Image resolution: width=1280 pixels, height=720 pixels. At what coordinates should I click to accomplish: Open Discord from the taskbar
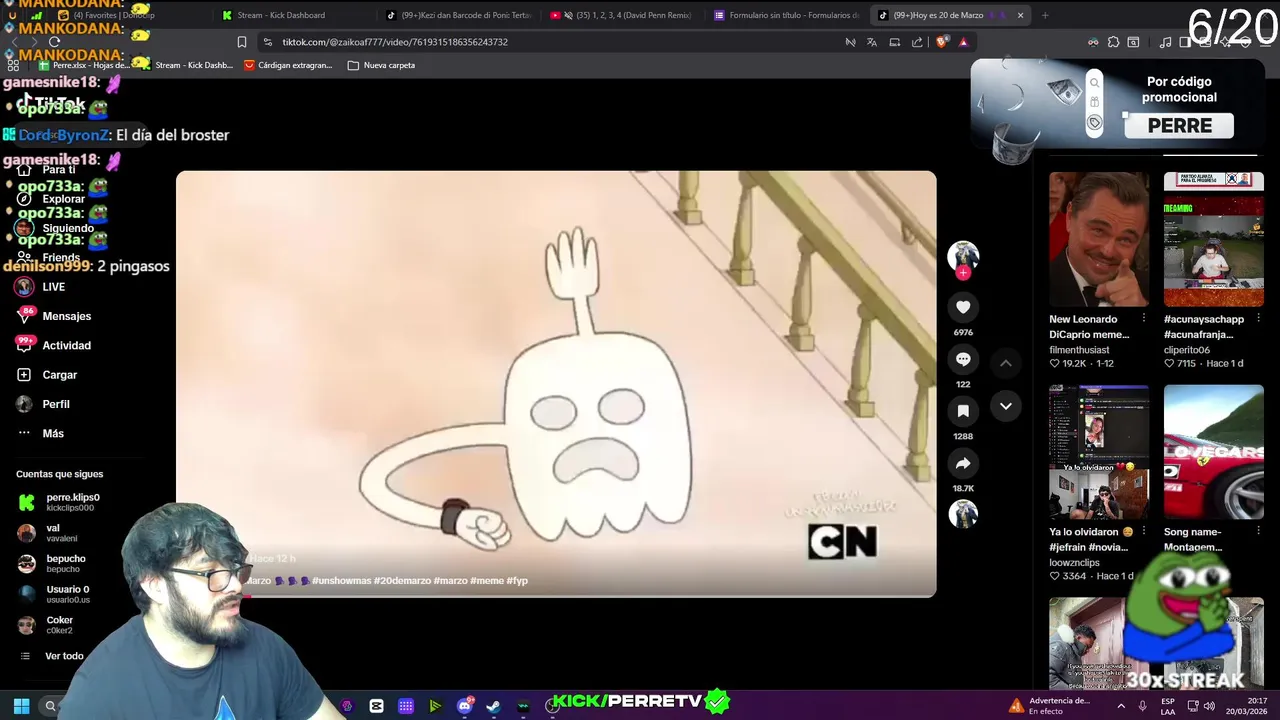click(x=464, y=706)
